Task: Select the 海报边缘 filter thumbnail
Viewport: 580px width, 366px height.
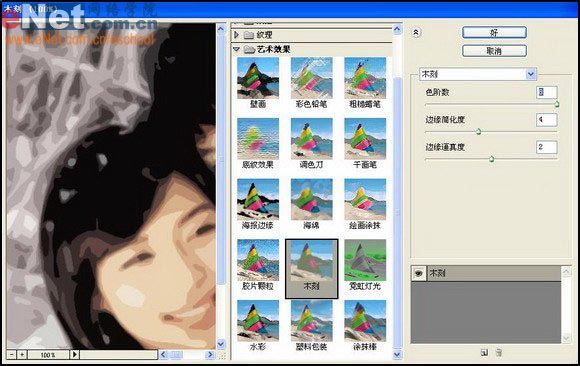Action: point(258,199)
